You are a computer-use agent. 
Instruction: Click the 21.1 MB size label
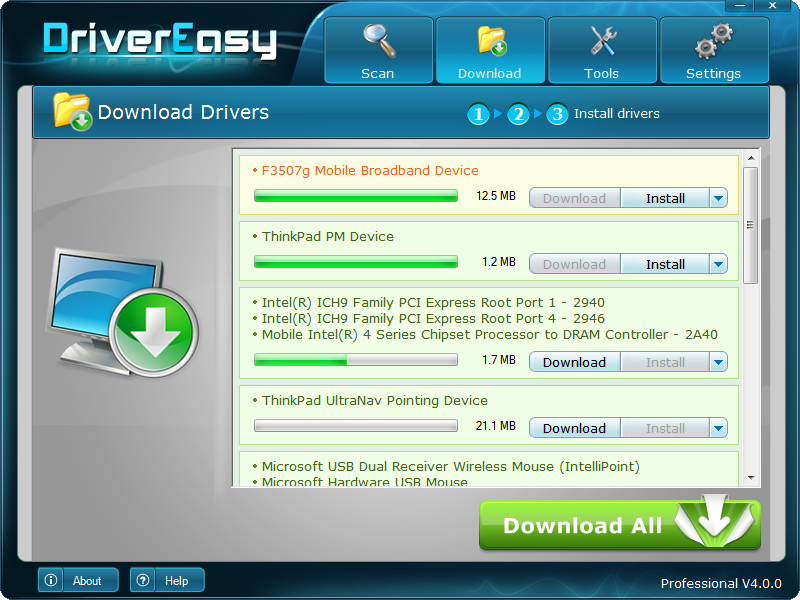pos(496,426)
